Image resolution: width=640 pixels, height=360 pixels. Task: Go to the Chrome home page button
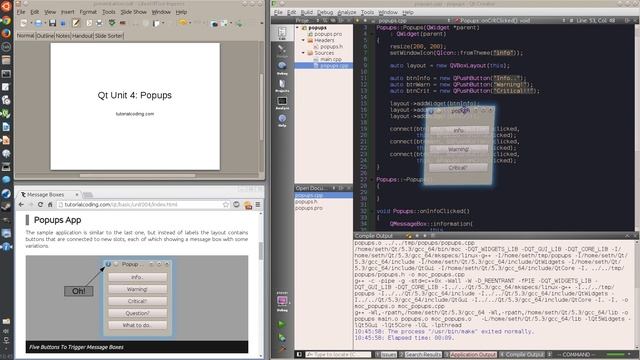point(50,204)
